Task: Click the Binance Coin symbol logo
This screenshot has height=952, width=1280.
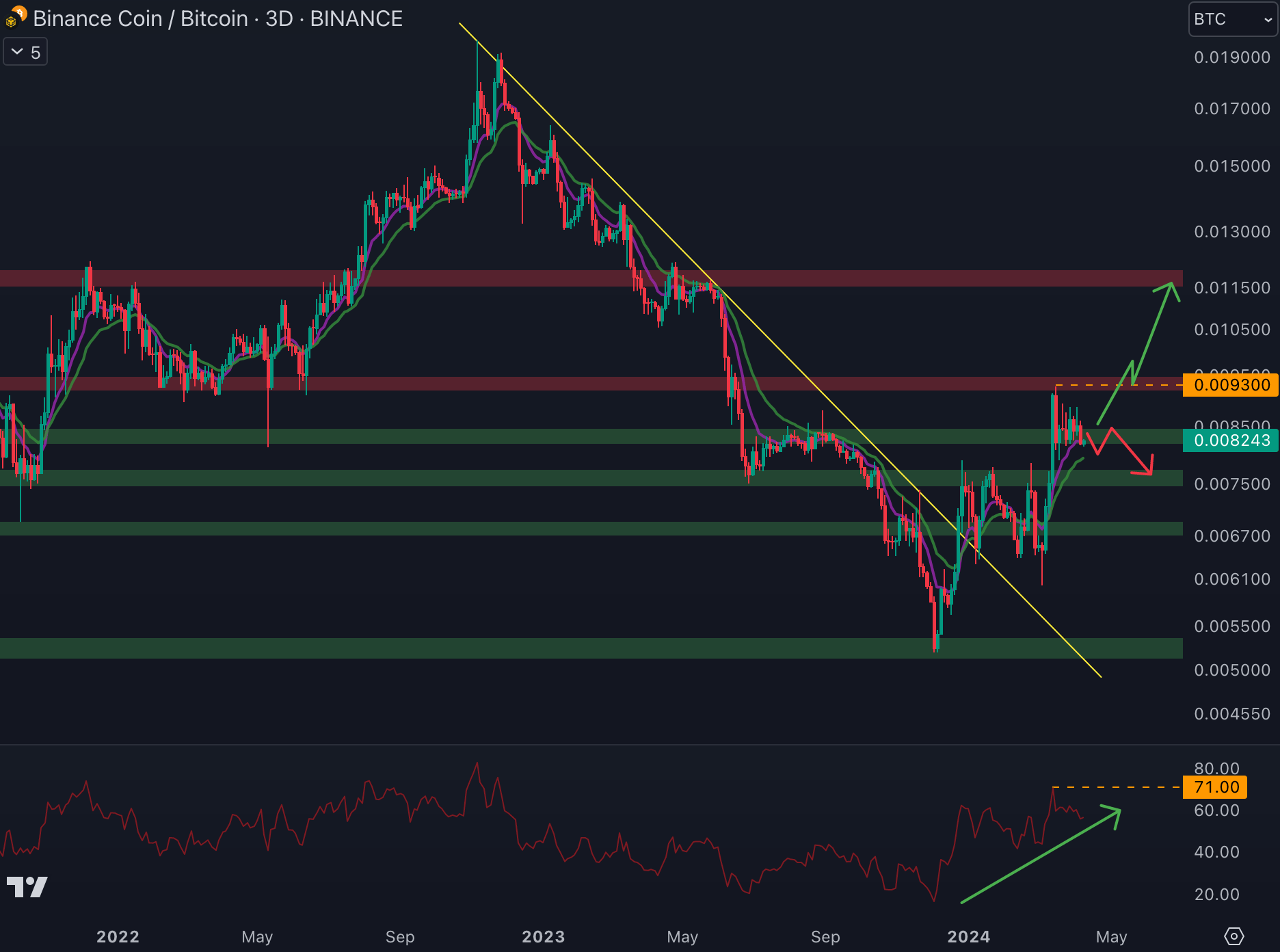Action: pos(15,17)
